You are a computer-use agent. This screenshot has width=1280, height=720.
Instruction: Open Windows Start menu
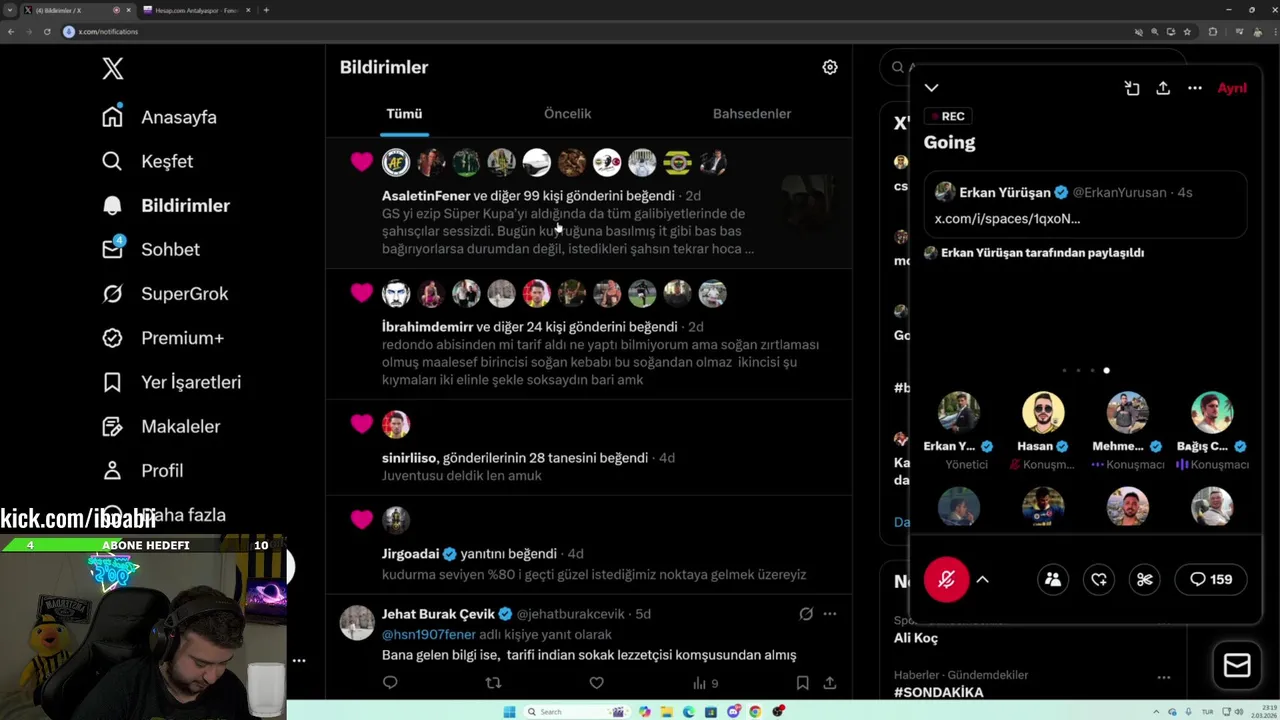point(510,712)
